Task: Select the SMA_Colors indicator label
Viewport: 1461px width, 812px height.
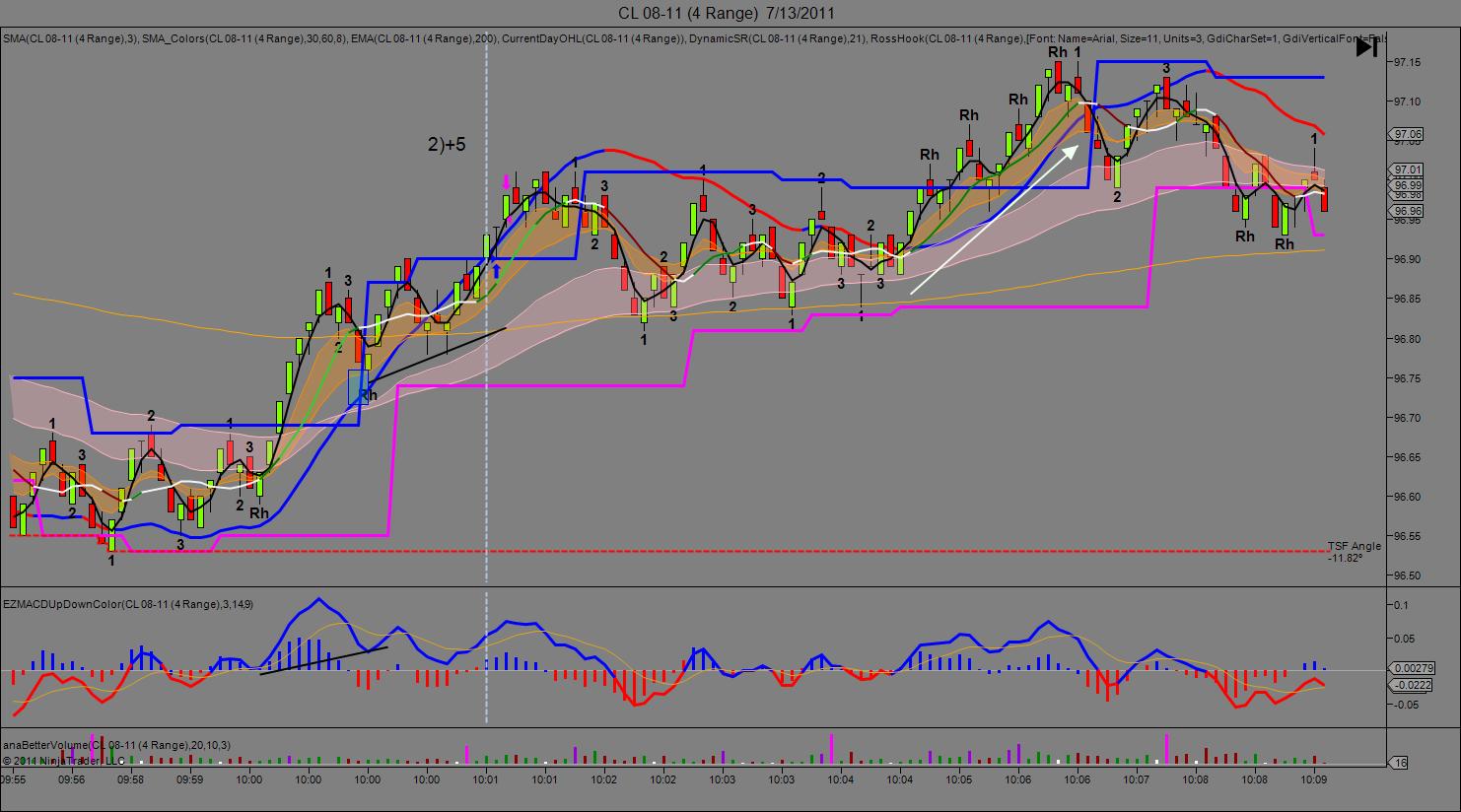Action: click(x=244, y=38)
